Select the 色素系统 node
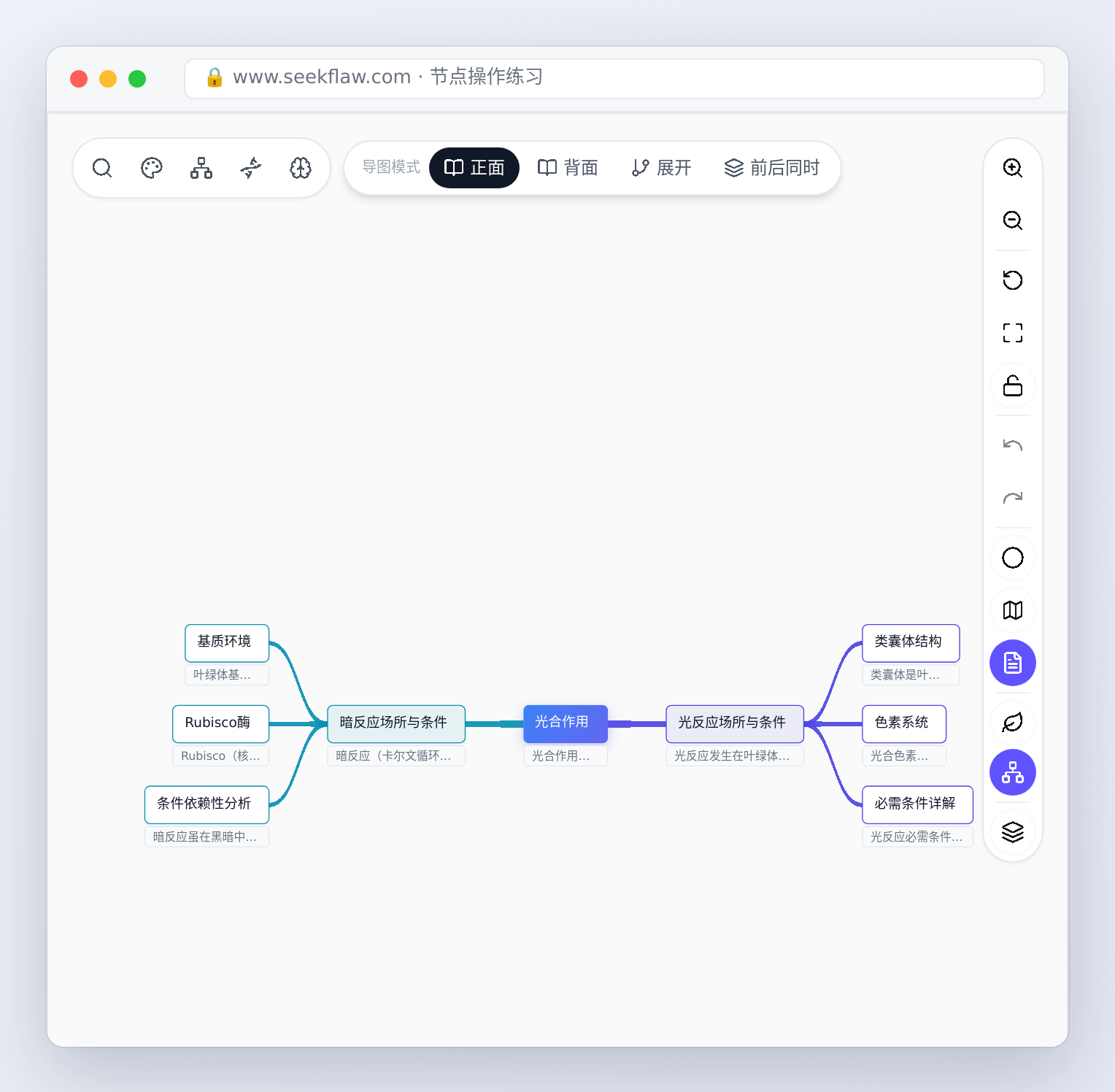This screenshot has height=1092, width=1115. [x=904, y=723]
